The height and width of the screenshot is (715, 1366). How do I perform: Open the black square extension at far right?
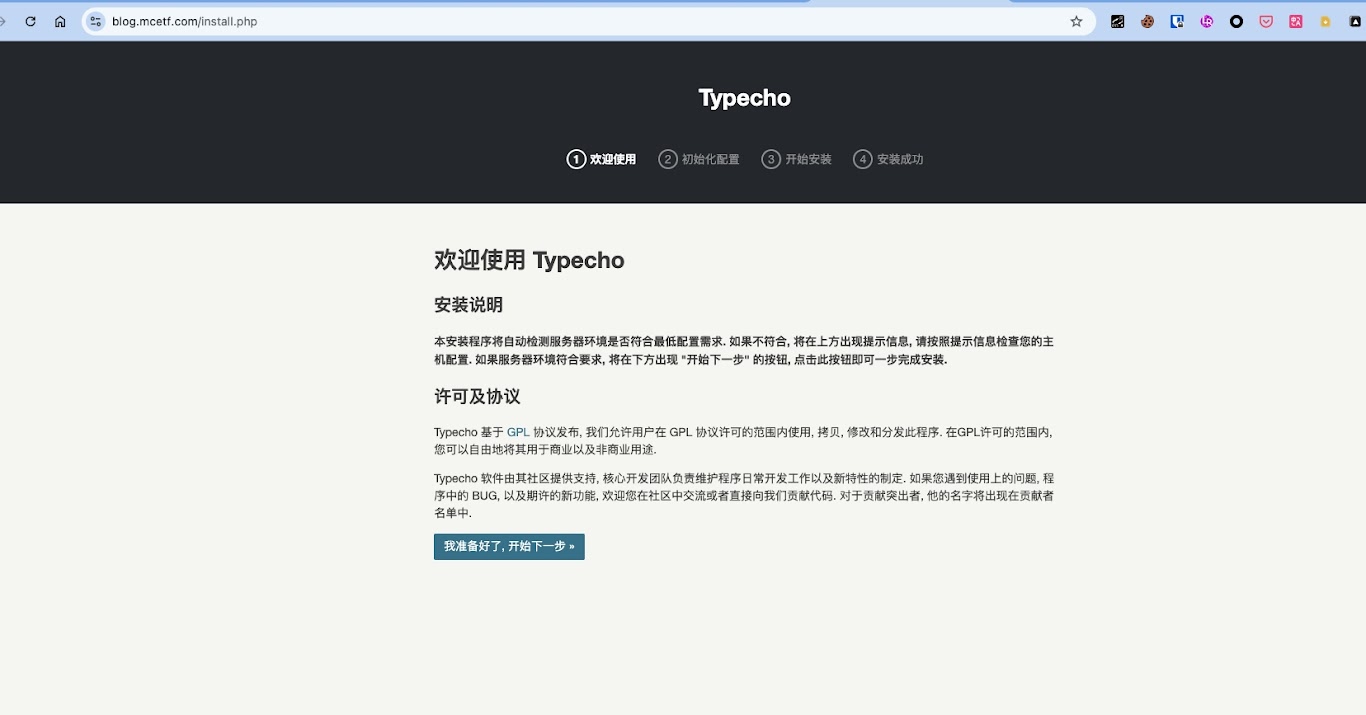click(x=1356, y=21)
